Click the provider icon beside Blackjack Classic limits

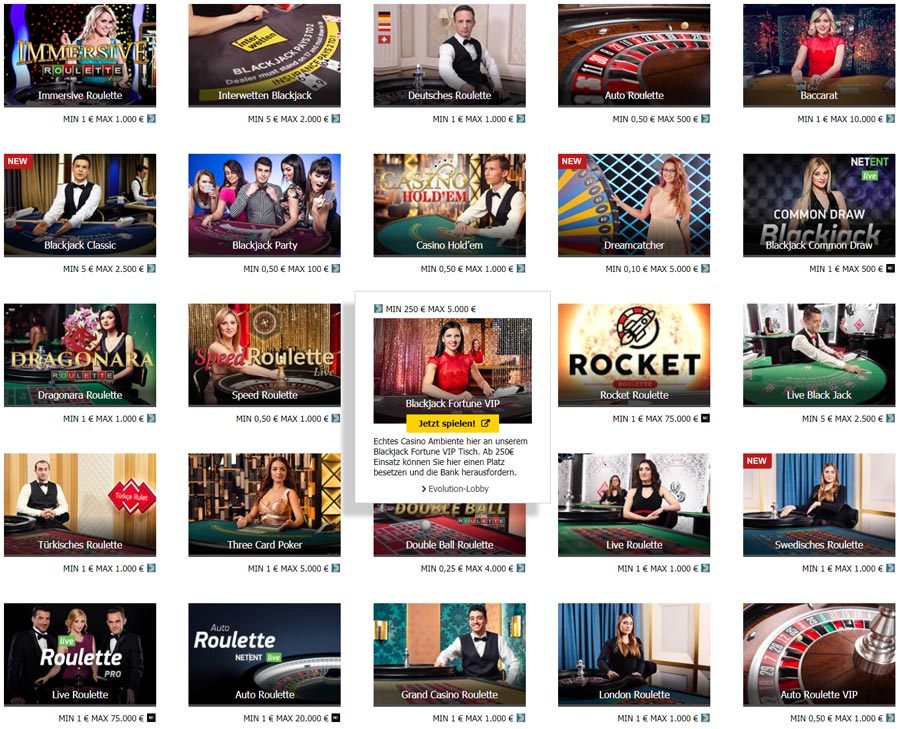pyautogui.click(x=151, y=268)
